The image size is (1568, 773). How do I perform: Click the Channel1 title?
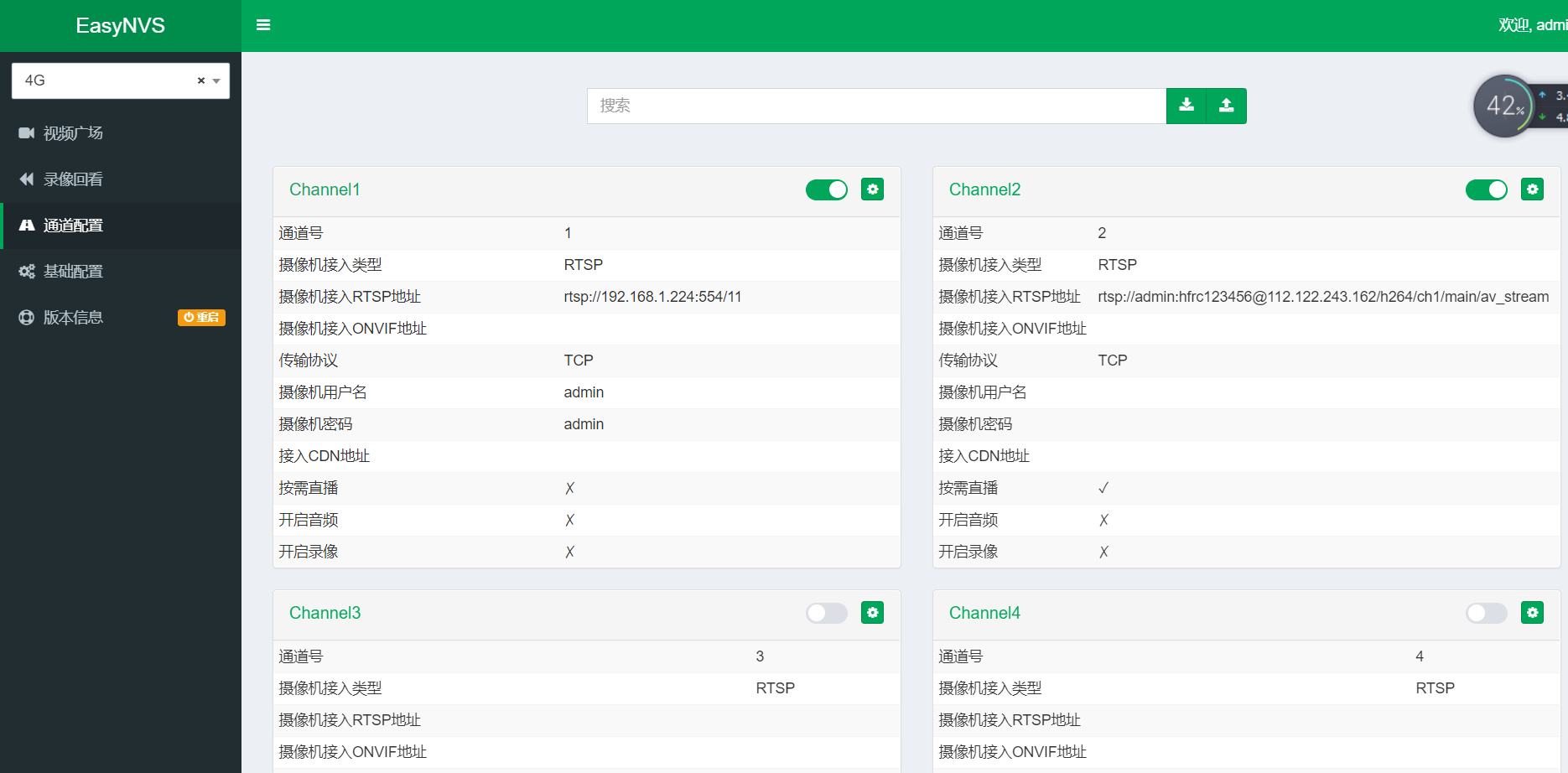click(325, 189)
